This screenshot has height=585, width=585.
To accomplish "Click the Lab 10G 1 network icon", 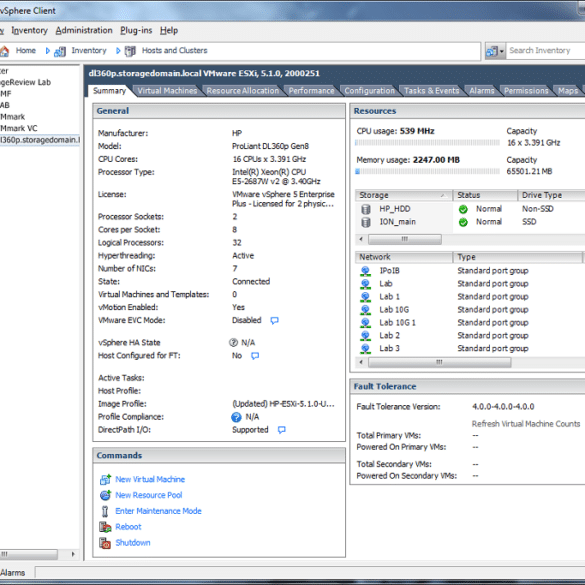I will click(366, 323).
